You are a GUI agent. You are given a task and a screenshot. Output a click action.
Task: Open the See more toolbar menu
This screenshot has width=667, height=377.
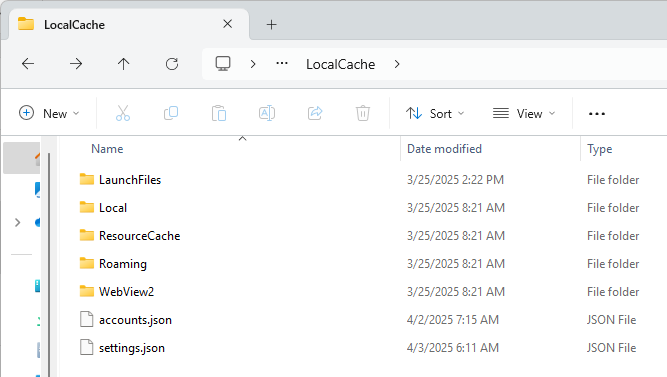click(597, 114)
